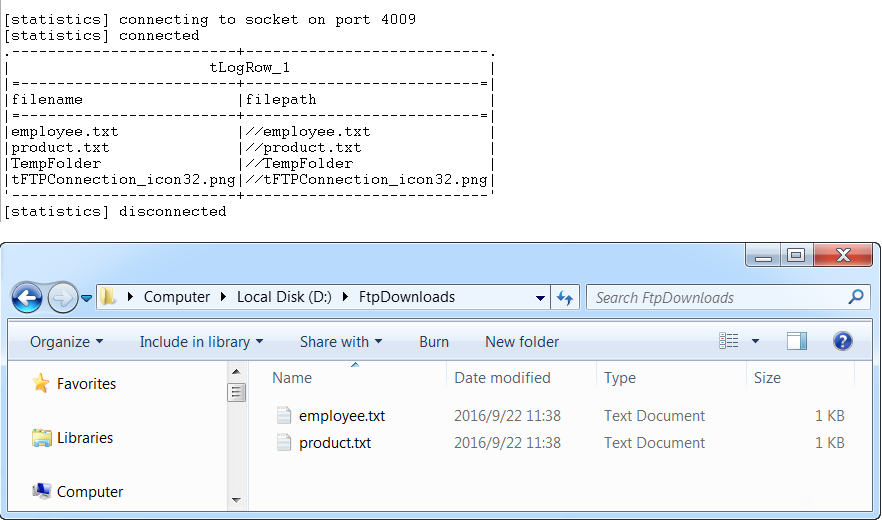Go back with the Explorer Back arrow

pos(26,297)
